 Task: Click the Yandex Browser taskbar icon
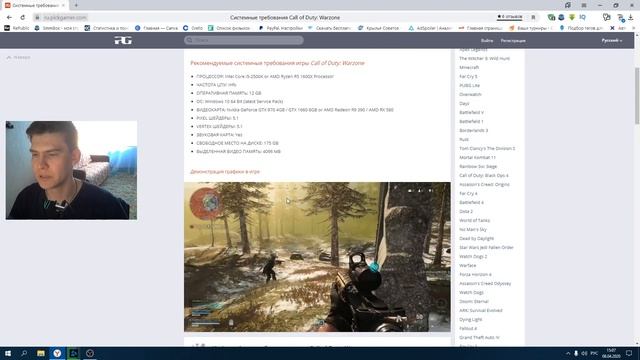point(57,353)
